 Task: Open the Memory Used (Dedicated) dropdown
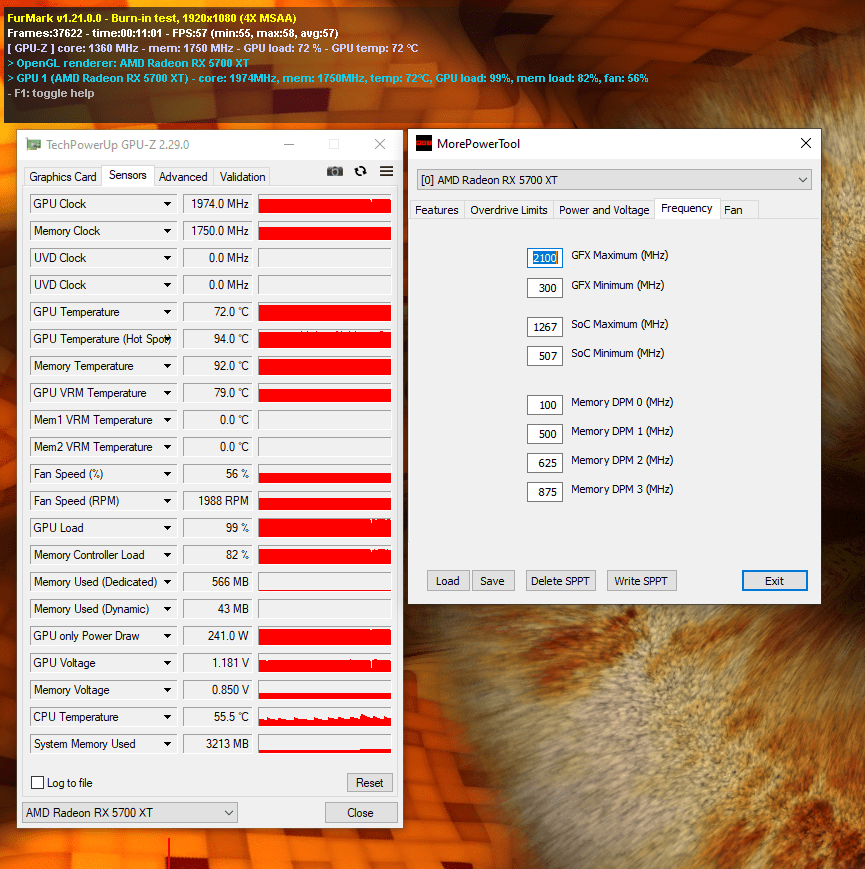[167, 582]
